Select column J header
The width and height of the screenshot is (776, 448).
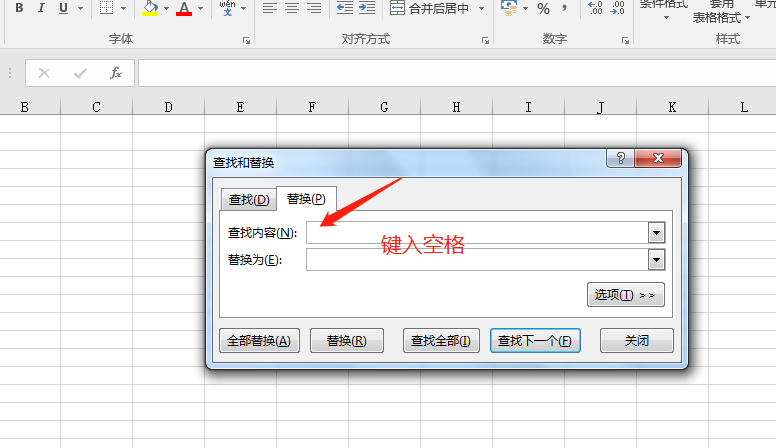[x=600, y=107]
